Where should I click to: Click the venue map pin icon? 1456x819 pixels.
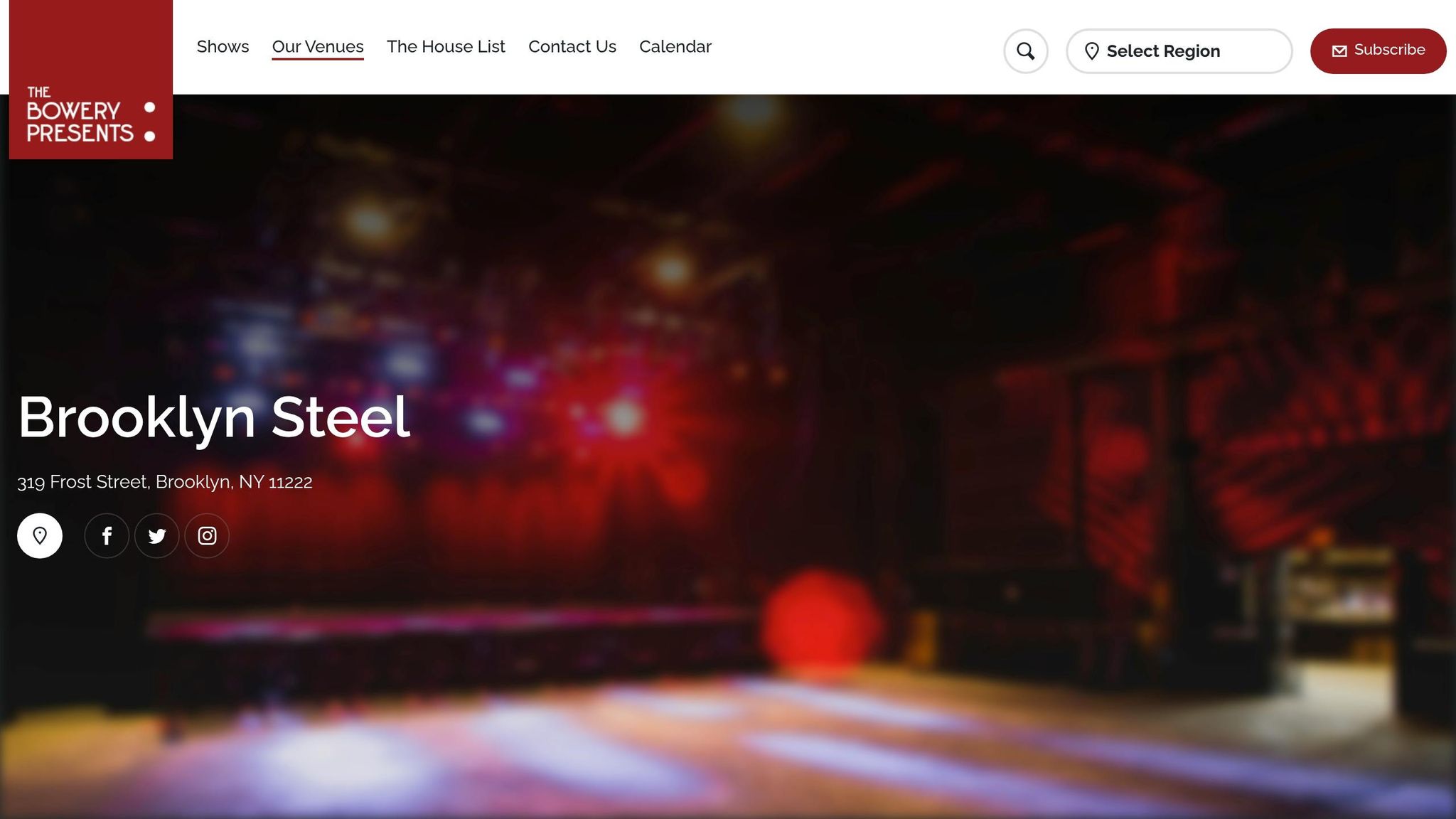coord(40,535)
